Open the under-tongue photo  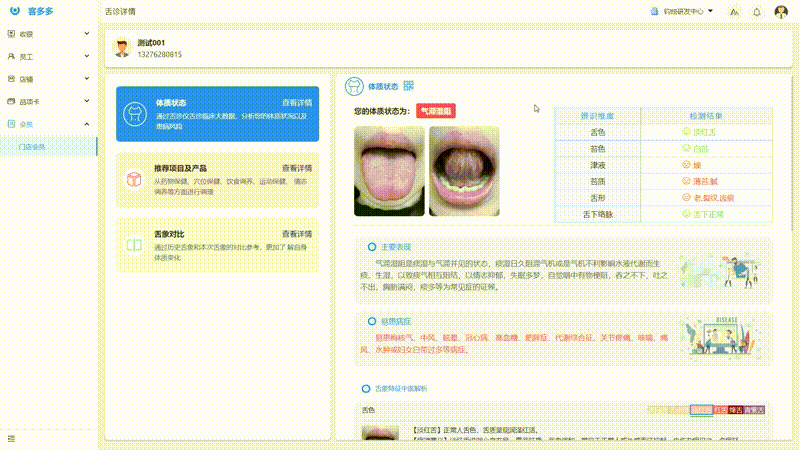tap(464, 171)
